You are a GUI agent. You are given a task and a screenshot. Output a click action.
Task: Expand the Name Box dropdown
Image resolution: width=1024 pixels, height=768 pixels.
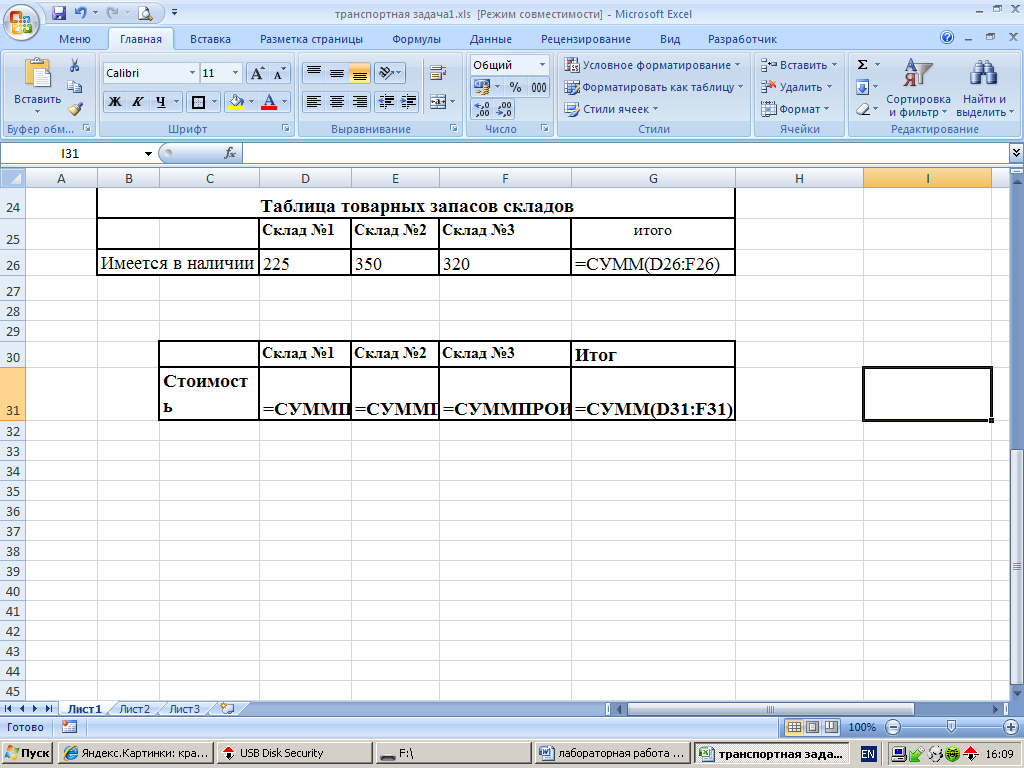(x=148, y=153)
